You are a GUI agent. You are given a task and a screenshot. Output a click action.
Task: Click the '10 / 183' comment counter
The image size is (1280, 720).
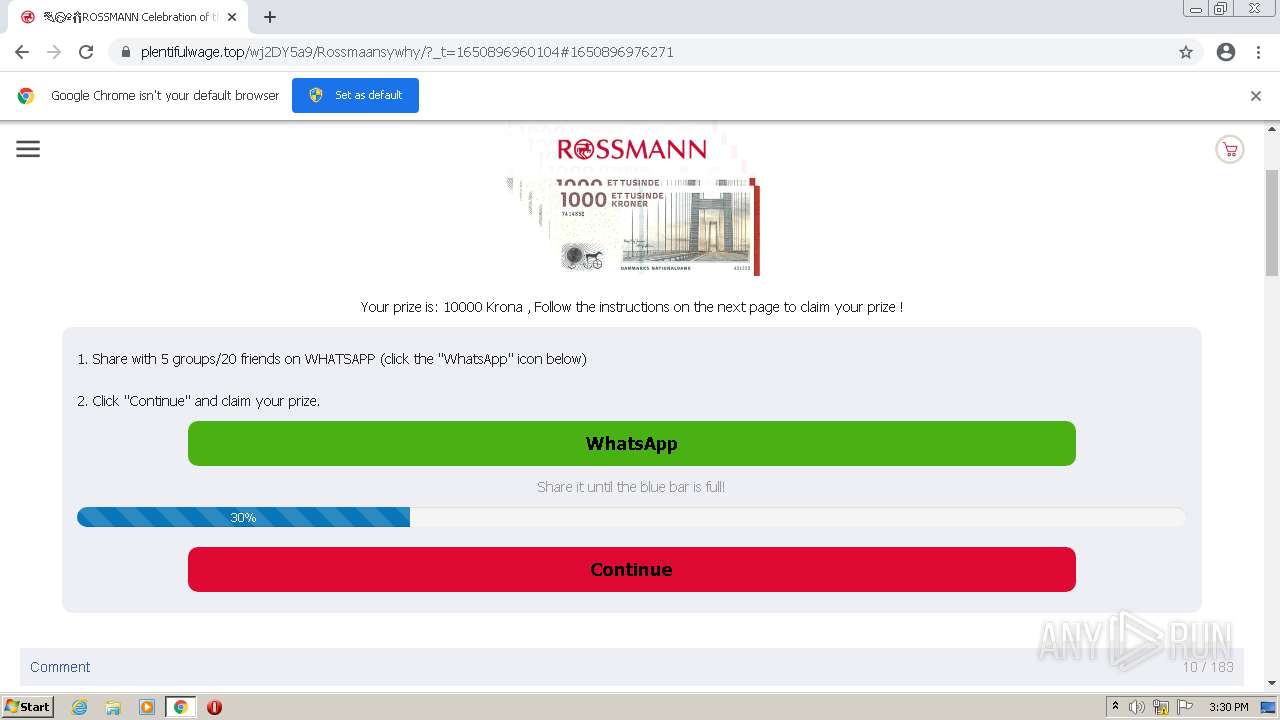coord(1208,667)
